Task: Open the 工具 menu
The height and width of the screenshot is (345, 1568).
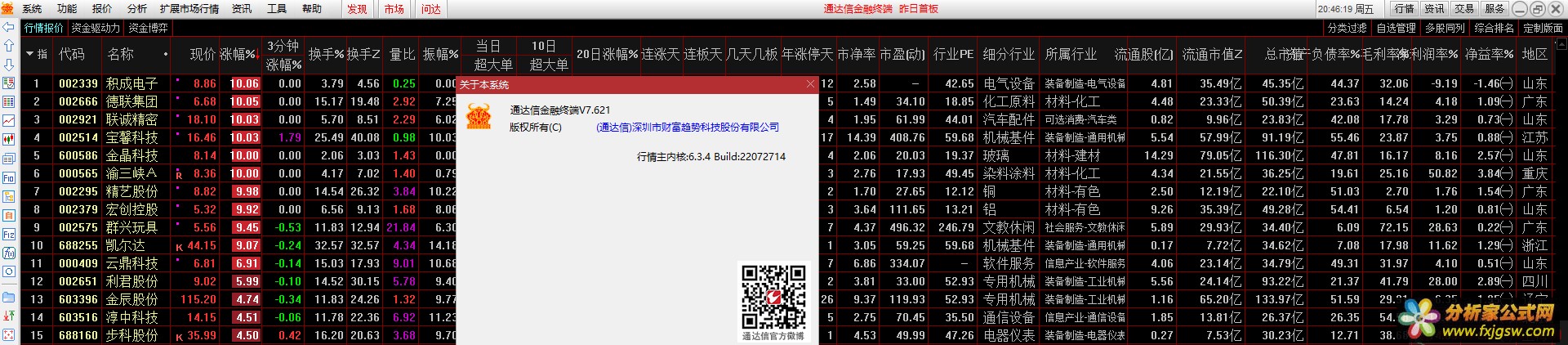Action: click(x=277, y=9)
